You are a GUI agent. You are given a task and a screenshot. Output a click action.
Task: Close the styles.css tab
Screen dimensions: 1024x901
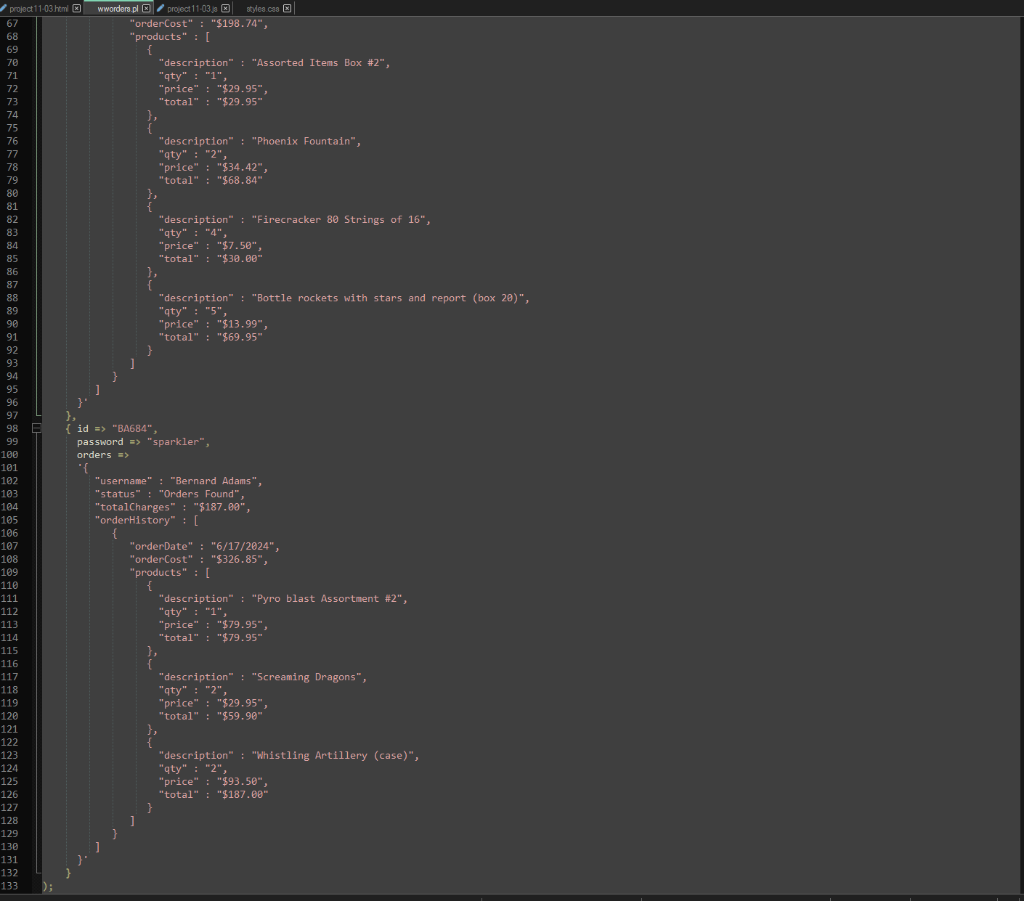(287, 8)
